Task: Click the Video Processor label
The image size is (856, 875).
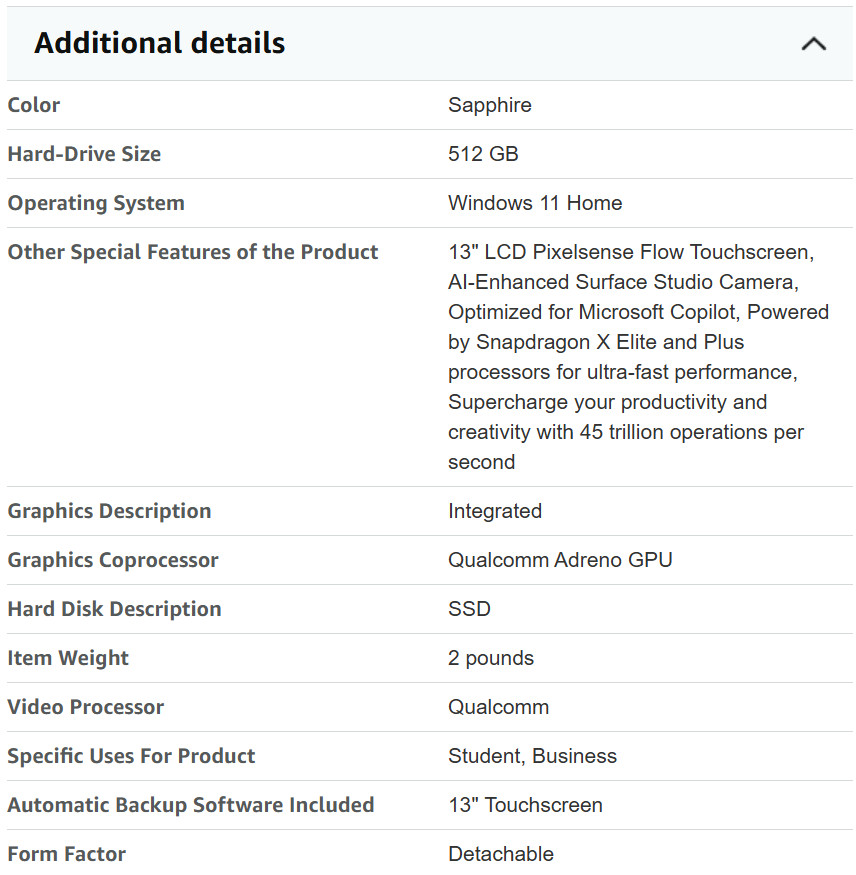Action: 85,707
